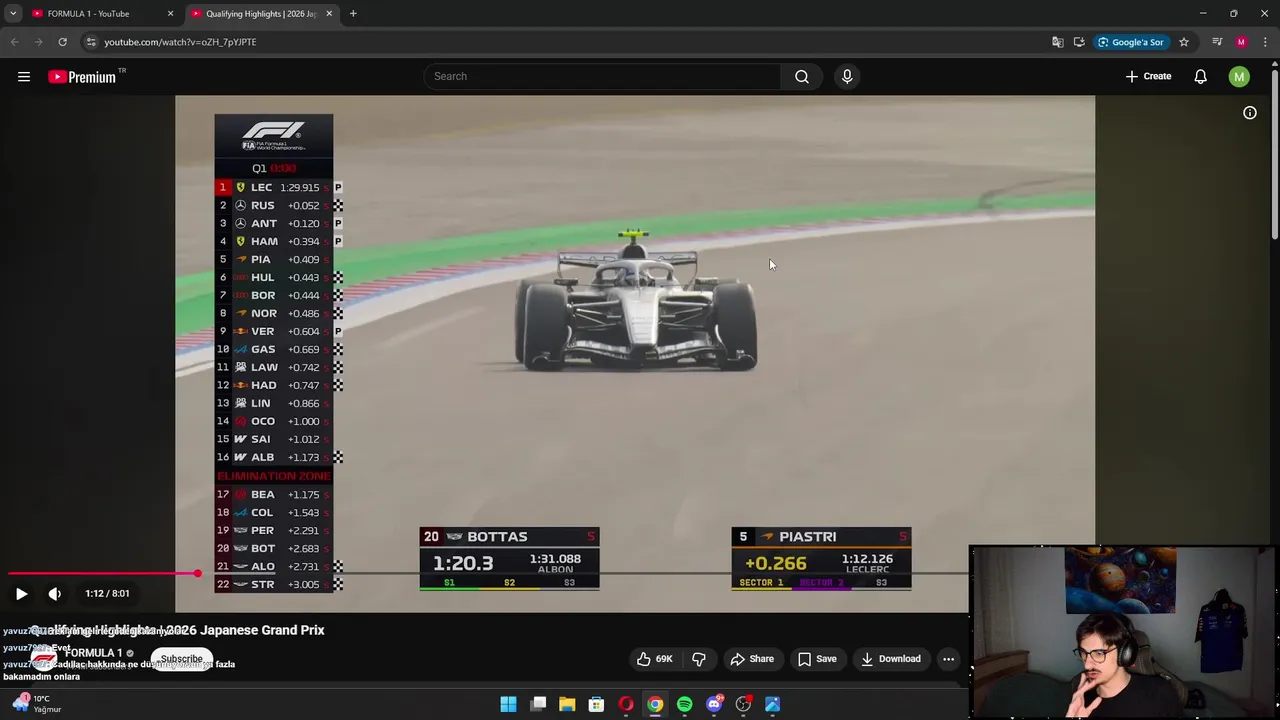Expand the tab search dropdown arrow
The width and height of the screenshot is (1280, 720).
pos(13,14)
